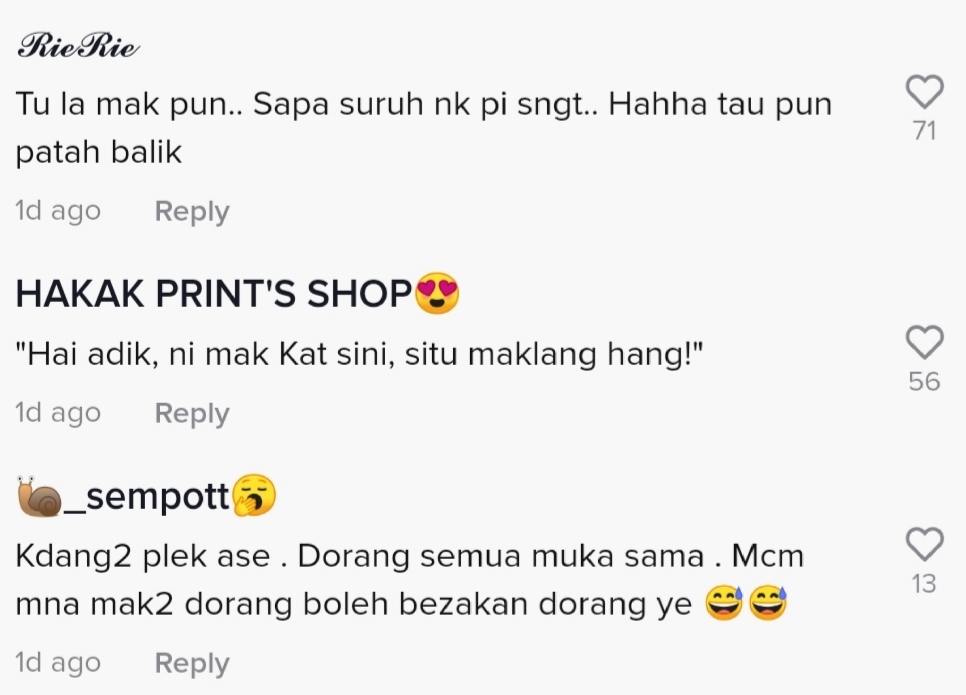Click the 13 likes count
The width and height of the screenshot is (966, 695).
(925, 584)
